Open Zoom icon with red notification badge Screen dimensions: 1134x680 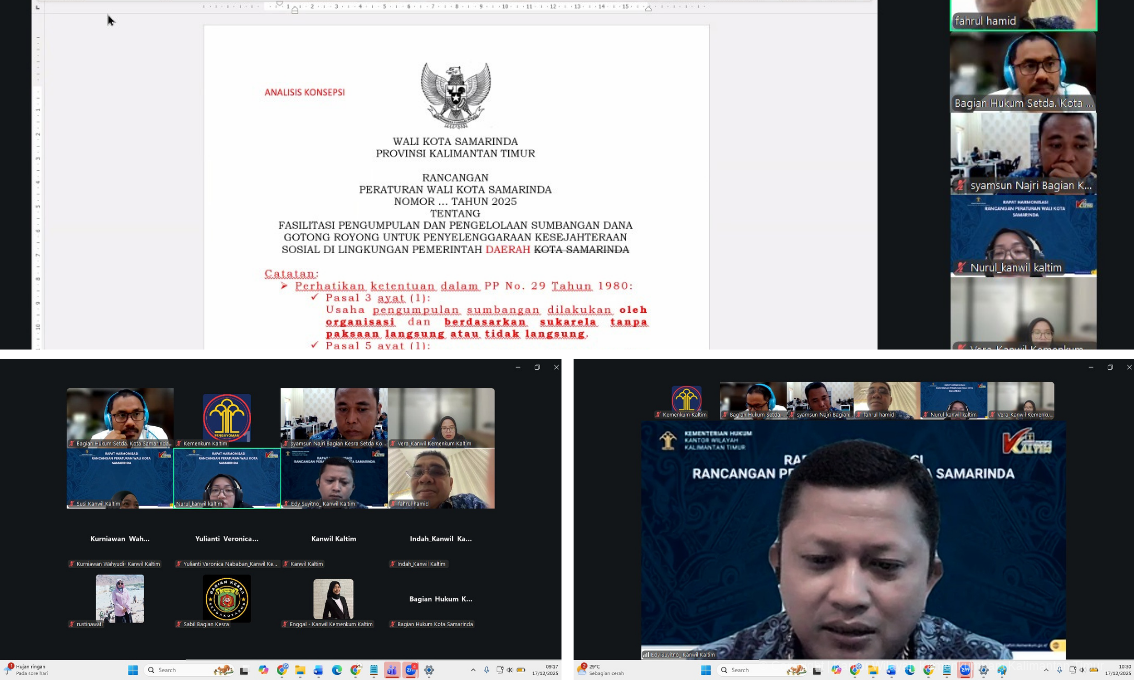(x=410, y=670)
